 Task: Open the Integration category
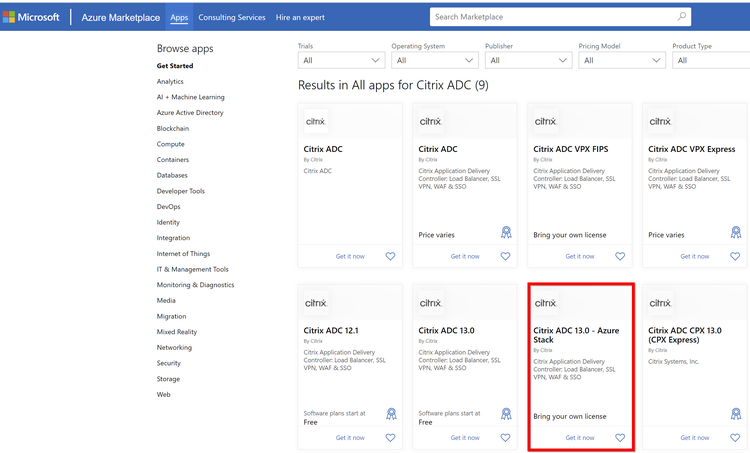click(x=173, y=238)
